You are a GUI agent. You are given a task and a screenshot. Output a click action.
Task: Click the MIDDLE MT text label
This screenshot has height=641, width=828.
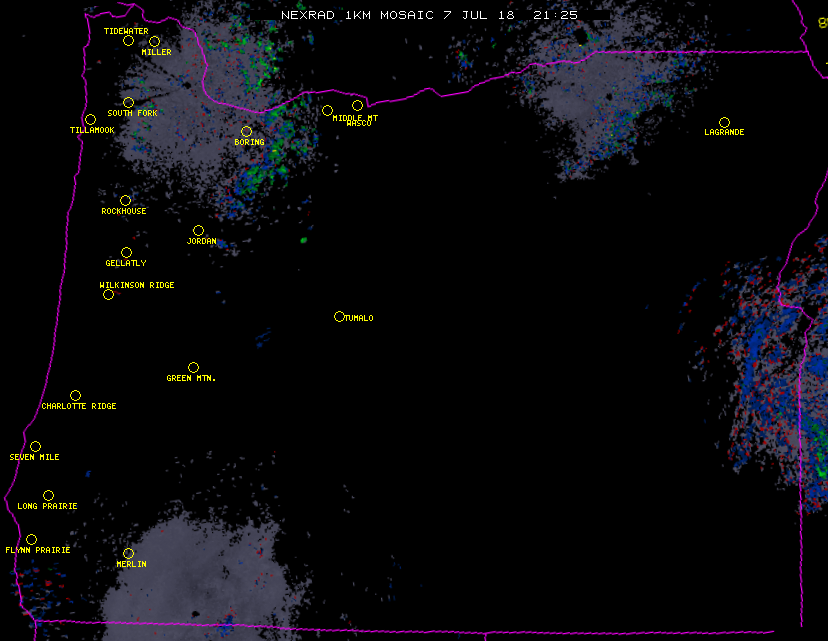(354, 117)
